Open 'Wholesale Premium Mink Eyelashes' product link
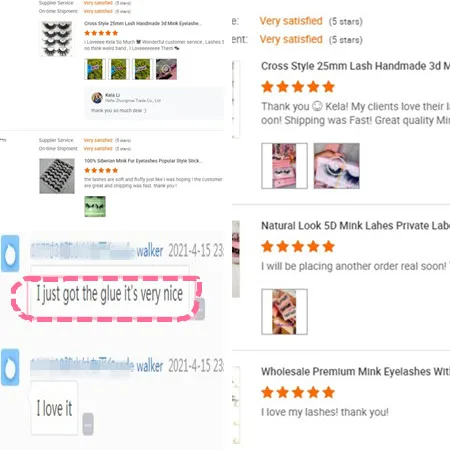The width and height of the screenshot is (450, 450). [x=355, y=371]
